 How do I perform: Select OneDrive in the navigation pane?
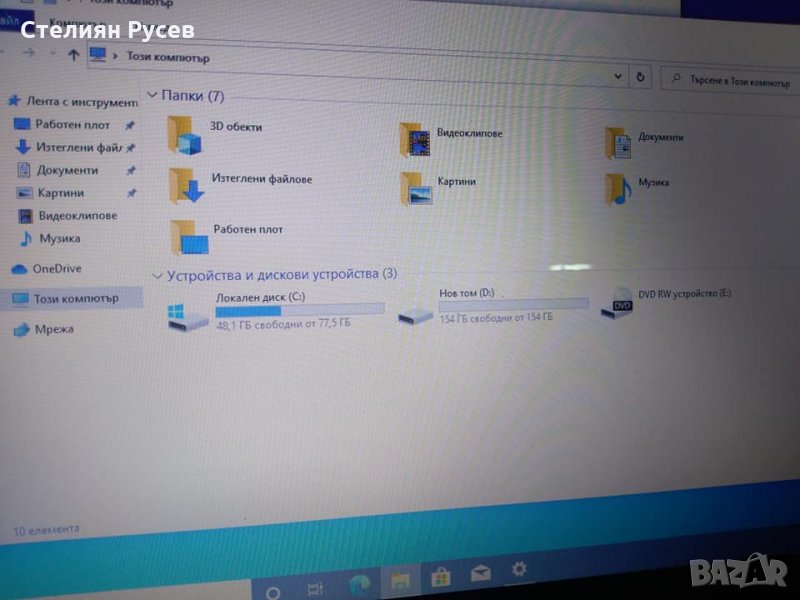pyautogui.click(x=56, y=268)
